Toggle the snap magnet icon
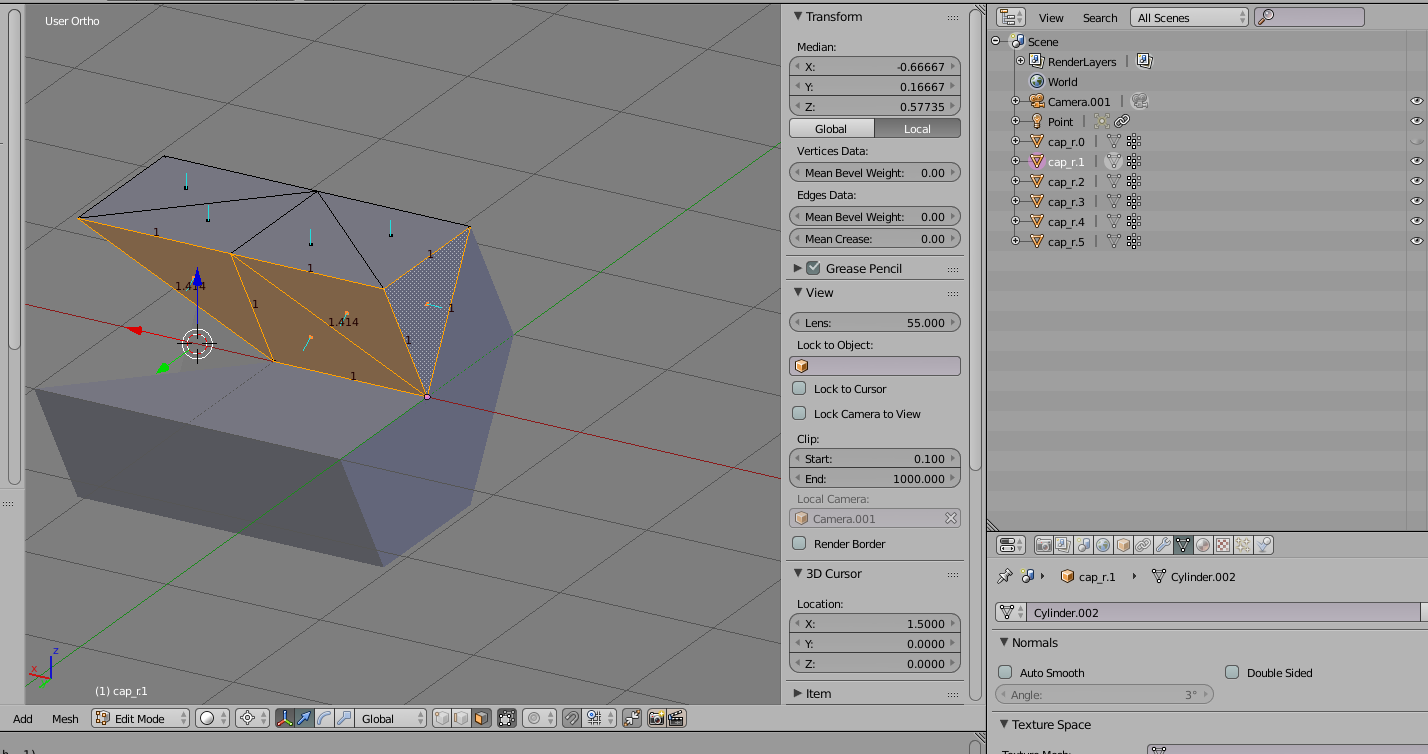1428x754 pixels. coord(571,718)
